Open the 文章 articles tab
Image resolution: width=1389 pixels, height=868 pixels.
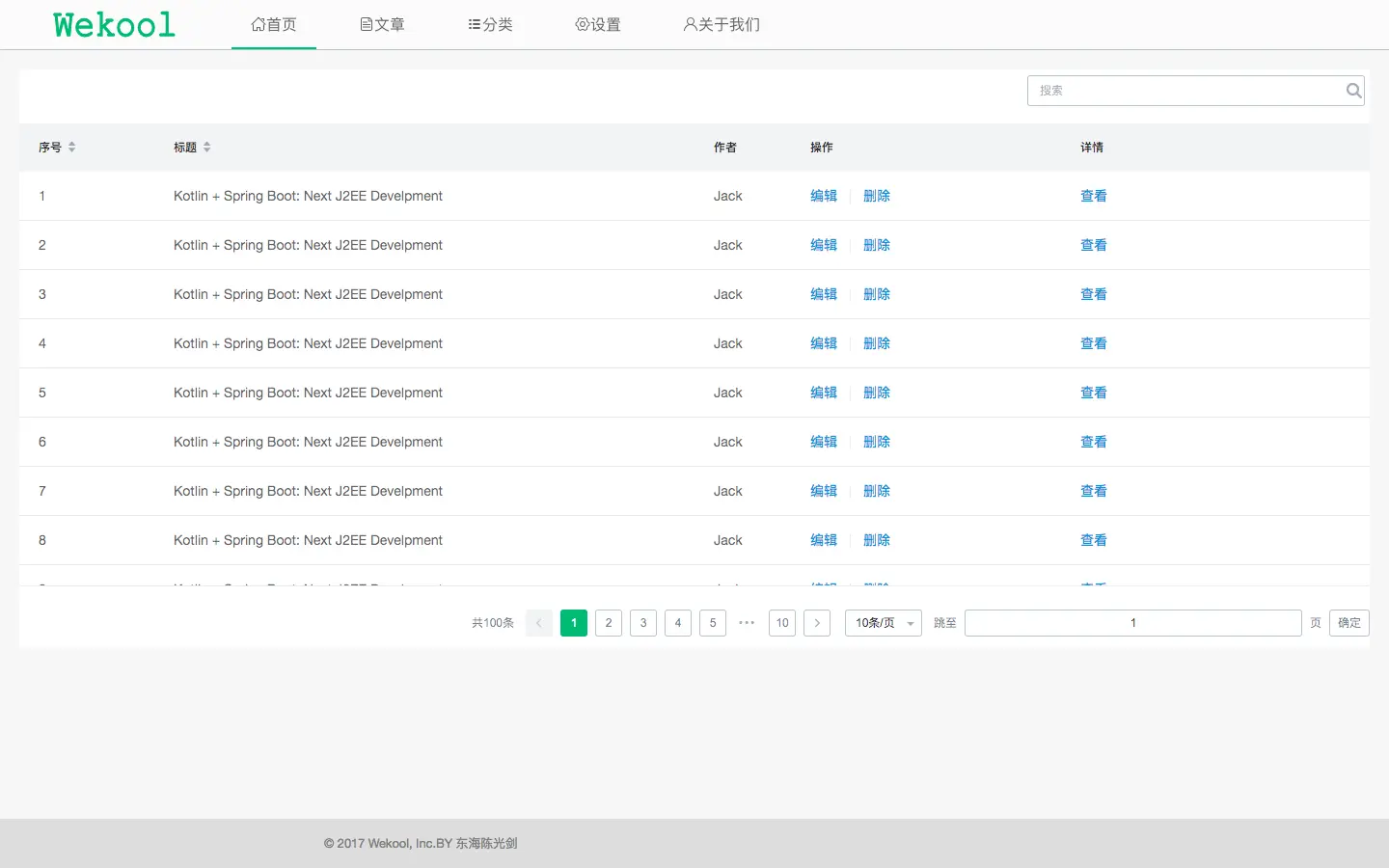point(382,24)
